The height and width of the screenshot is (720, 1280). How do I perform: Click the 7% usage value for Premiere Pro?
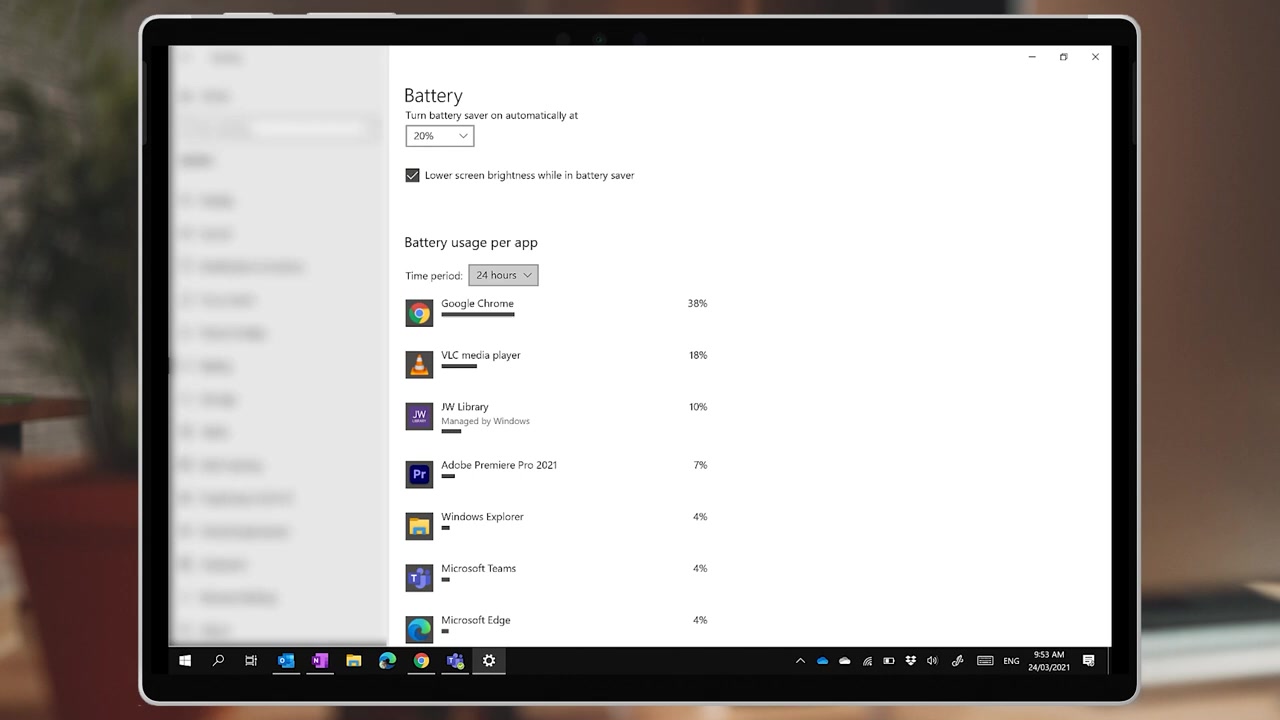(700, 465)
